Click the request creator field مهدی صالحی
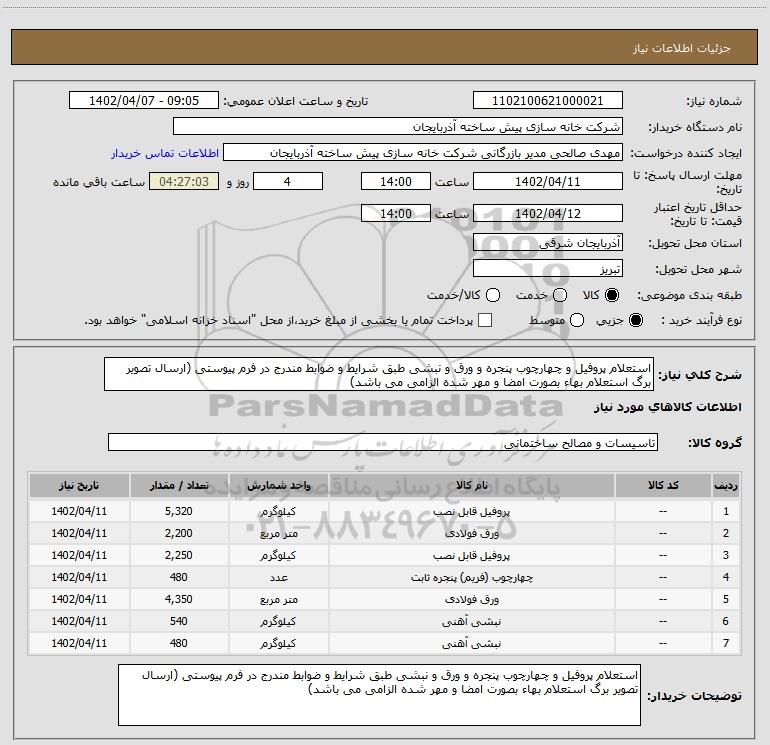770x745 pixels. [x=423, y=153]
